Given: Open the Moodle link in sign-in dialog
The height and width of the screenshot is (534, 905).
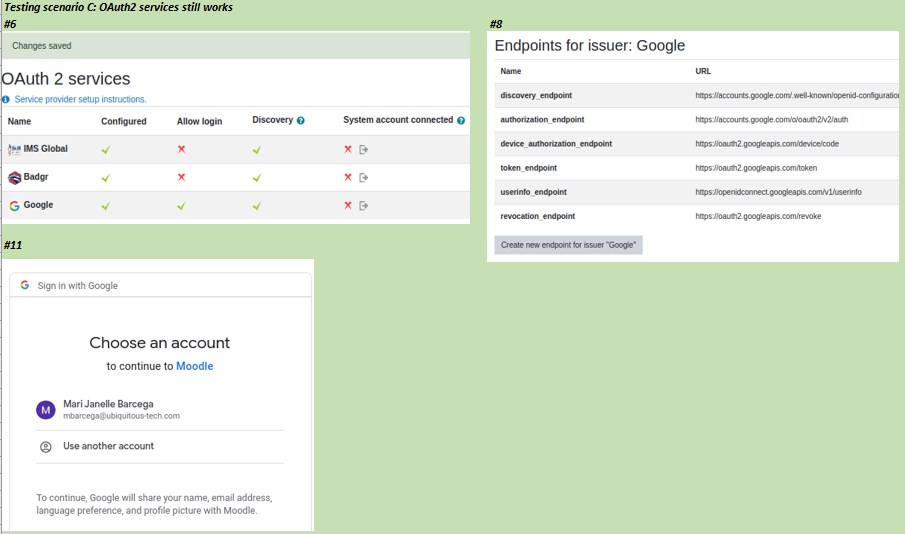Looking at the screenshot, I should click(195, 366).
